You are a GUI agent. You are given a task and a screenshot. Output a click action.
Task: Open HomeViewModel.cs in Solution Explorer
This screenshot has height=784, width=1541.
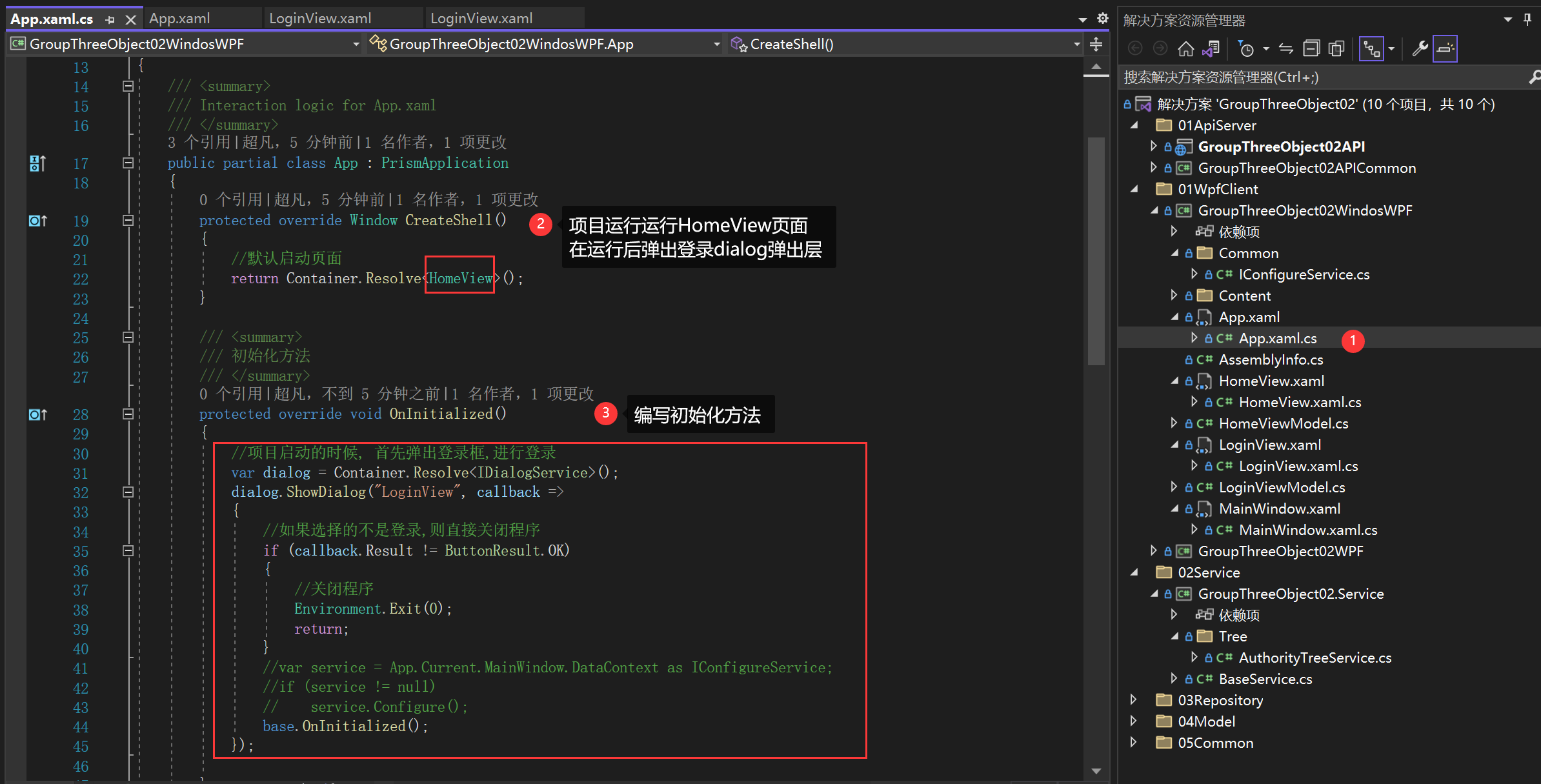click(1283, 424)
